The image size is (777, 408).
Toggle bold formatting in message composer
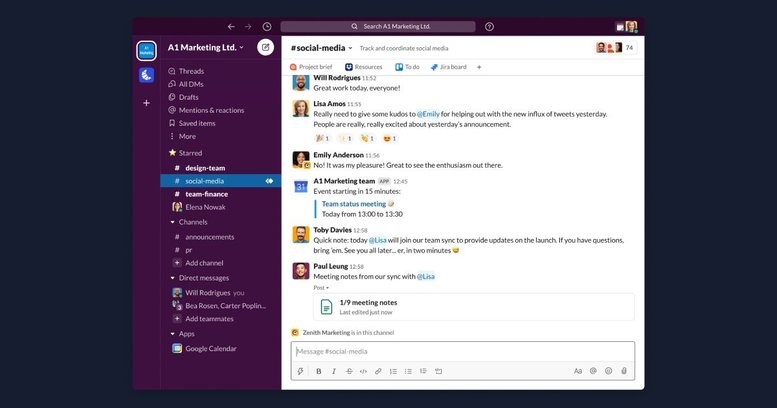(x=319, y=371)
